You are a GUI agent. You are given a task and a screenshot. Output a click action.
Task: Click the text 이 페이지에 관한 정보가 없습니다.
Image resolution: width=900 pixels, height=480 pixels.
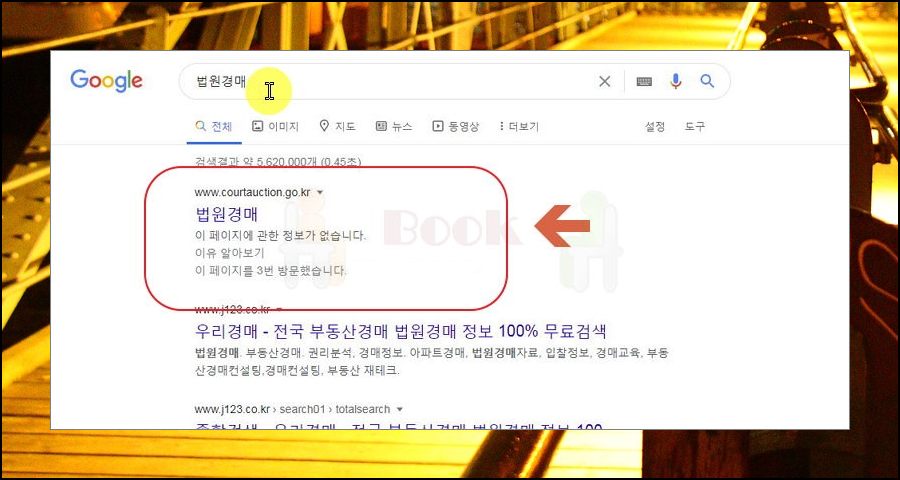[280, 235]
